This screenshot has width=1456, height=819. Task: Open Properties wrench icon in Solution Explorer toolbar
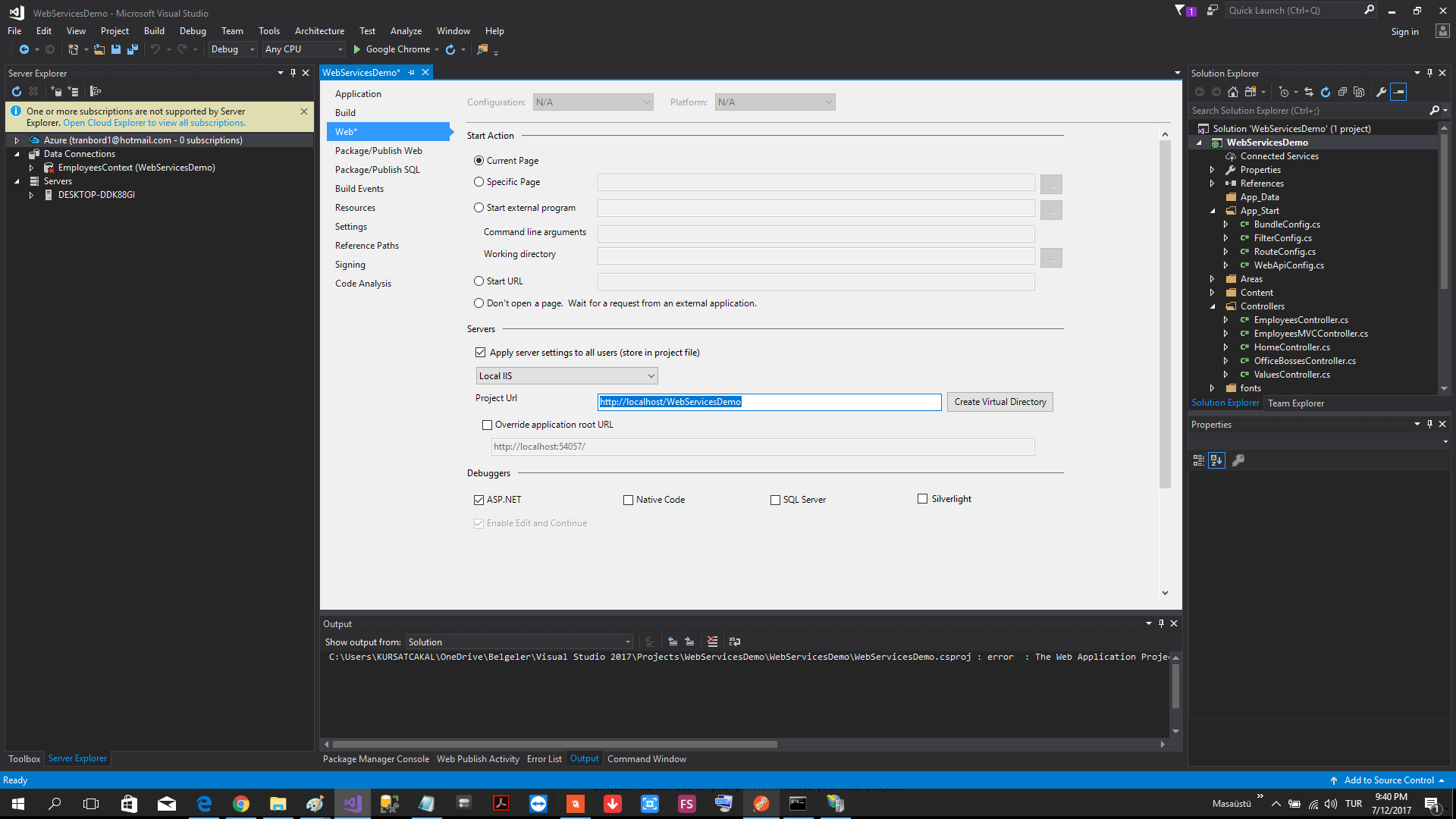[x=1382, y=92]
